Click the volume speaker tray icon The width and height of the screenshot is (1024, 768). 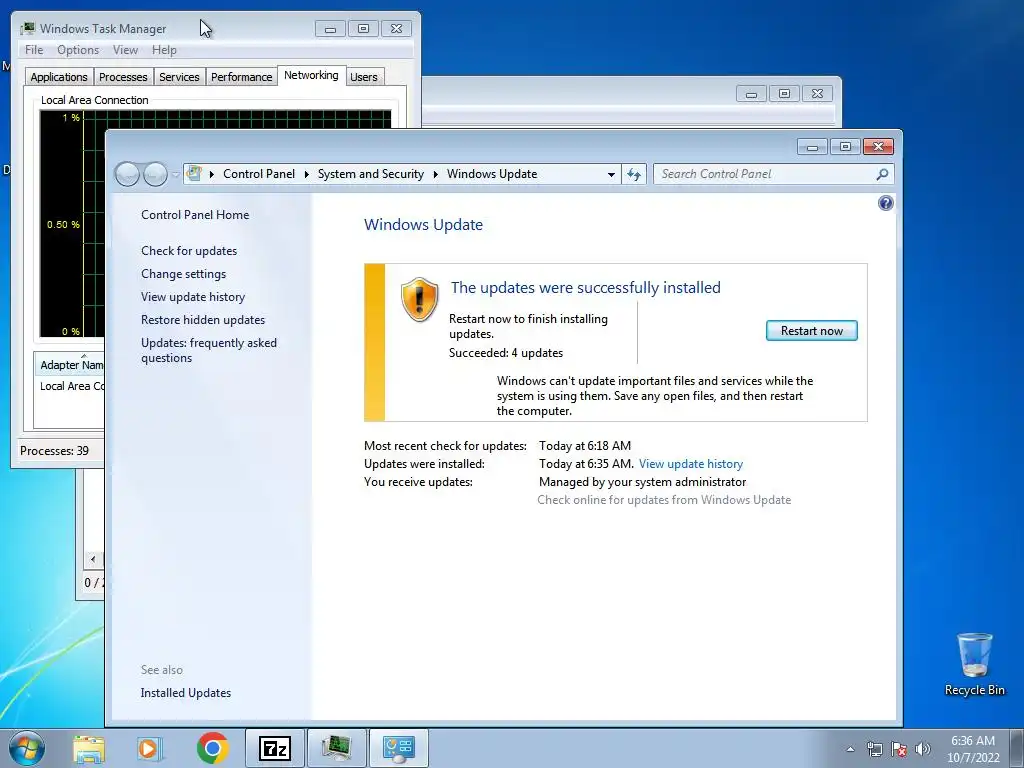click(923, 749)
